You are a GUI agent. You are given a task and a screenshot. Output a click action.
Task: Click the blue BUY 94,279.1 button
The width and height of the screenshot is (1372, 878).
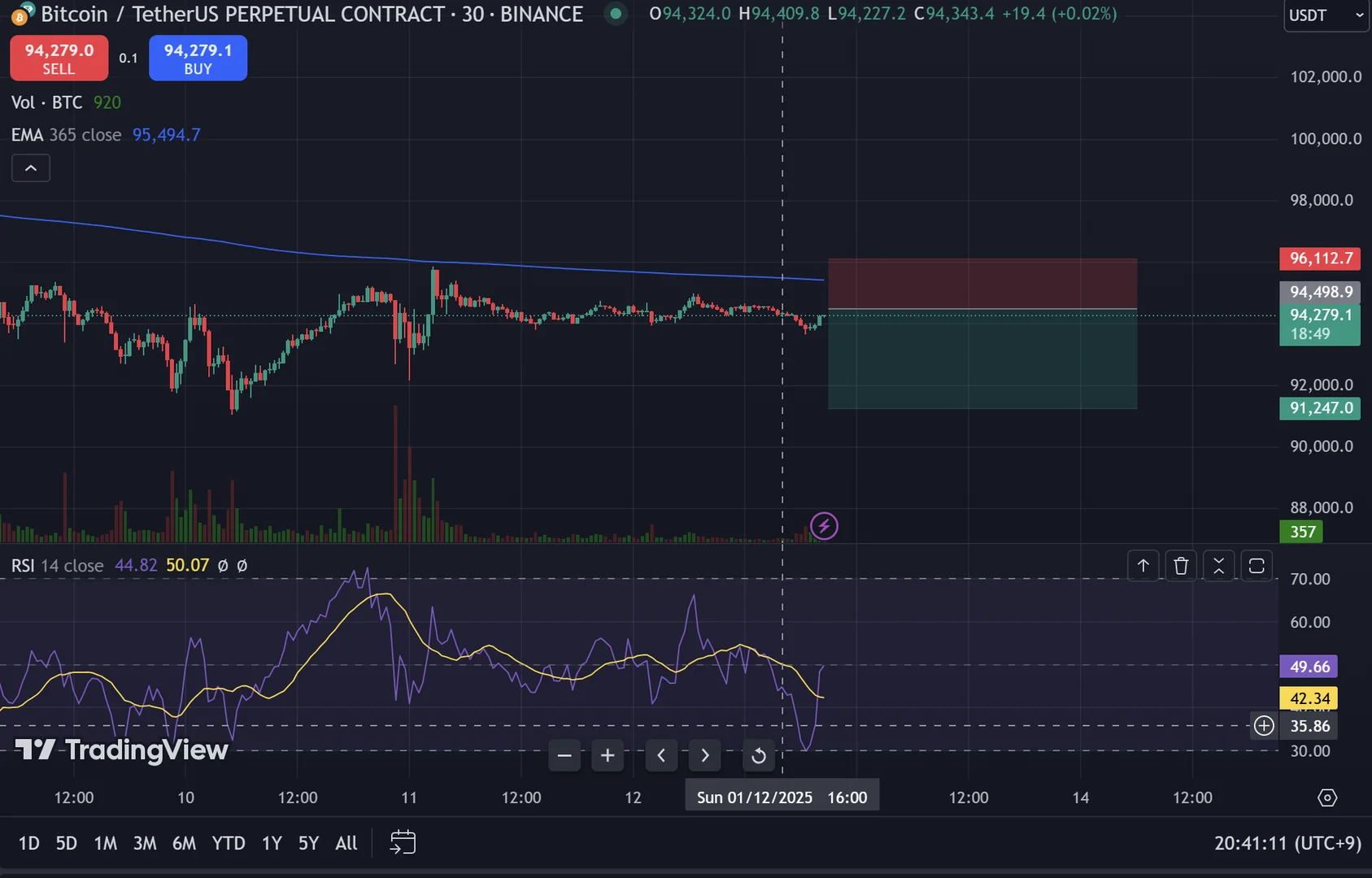click(x=198, y=59)
